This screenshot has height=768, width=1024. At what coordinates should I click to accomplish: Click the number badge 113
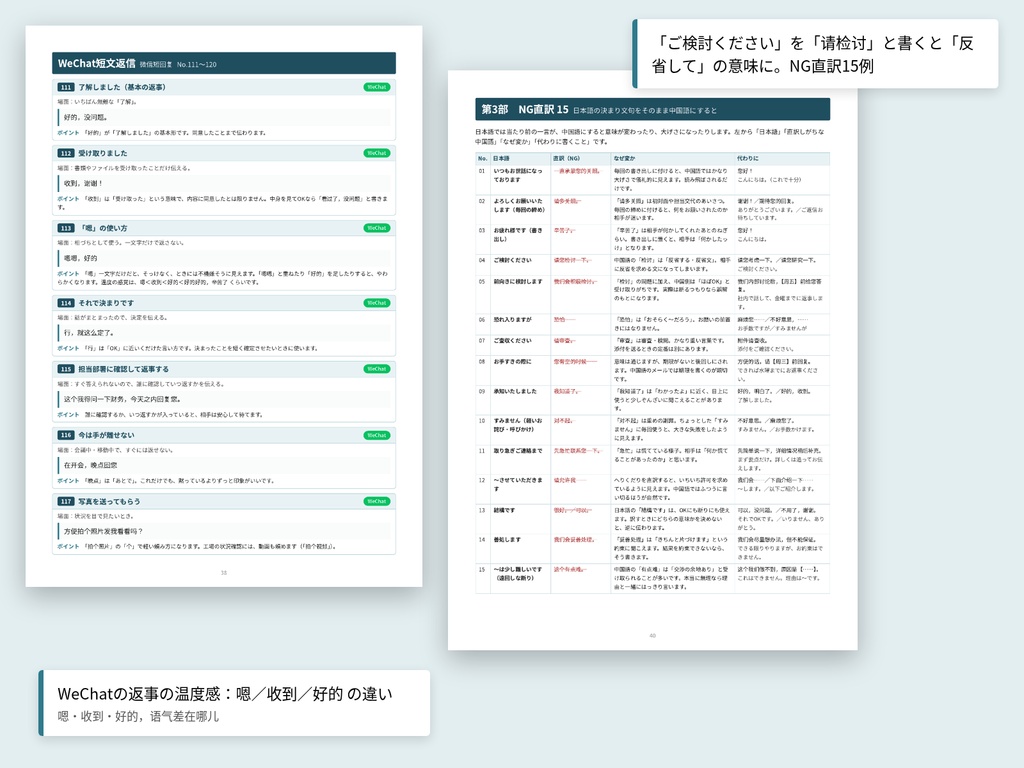66,228
